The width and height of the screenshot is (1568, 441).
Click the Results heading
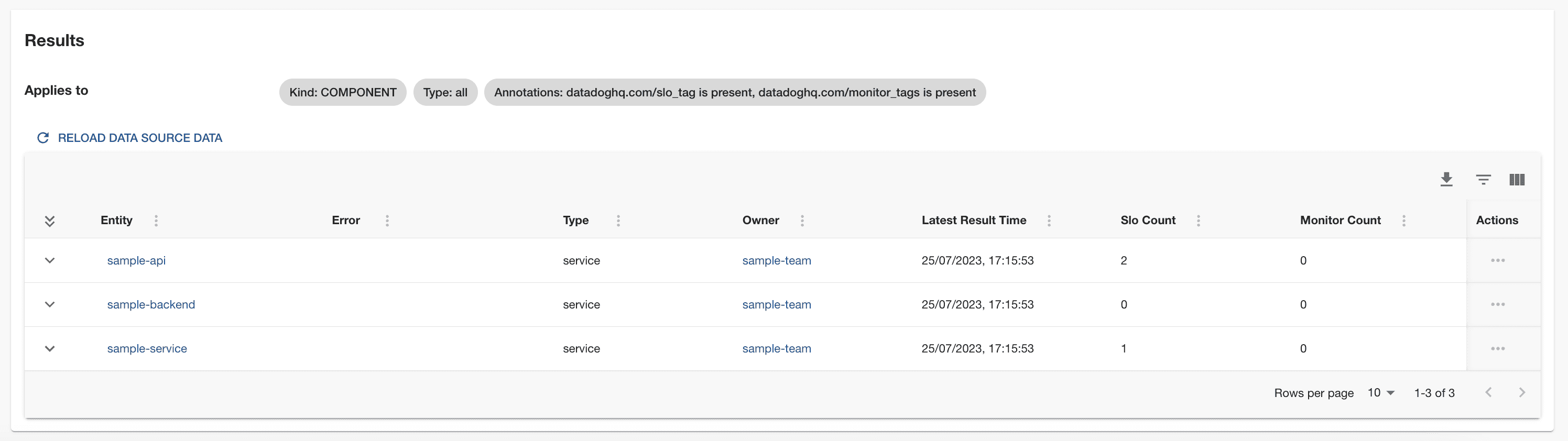(x=54, y=40)
